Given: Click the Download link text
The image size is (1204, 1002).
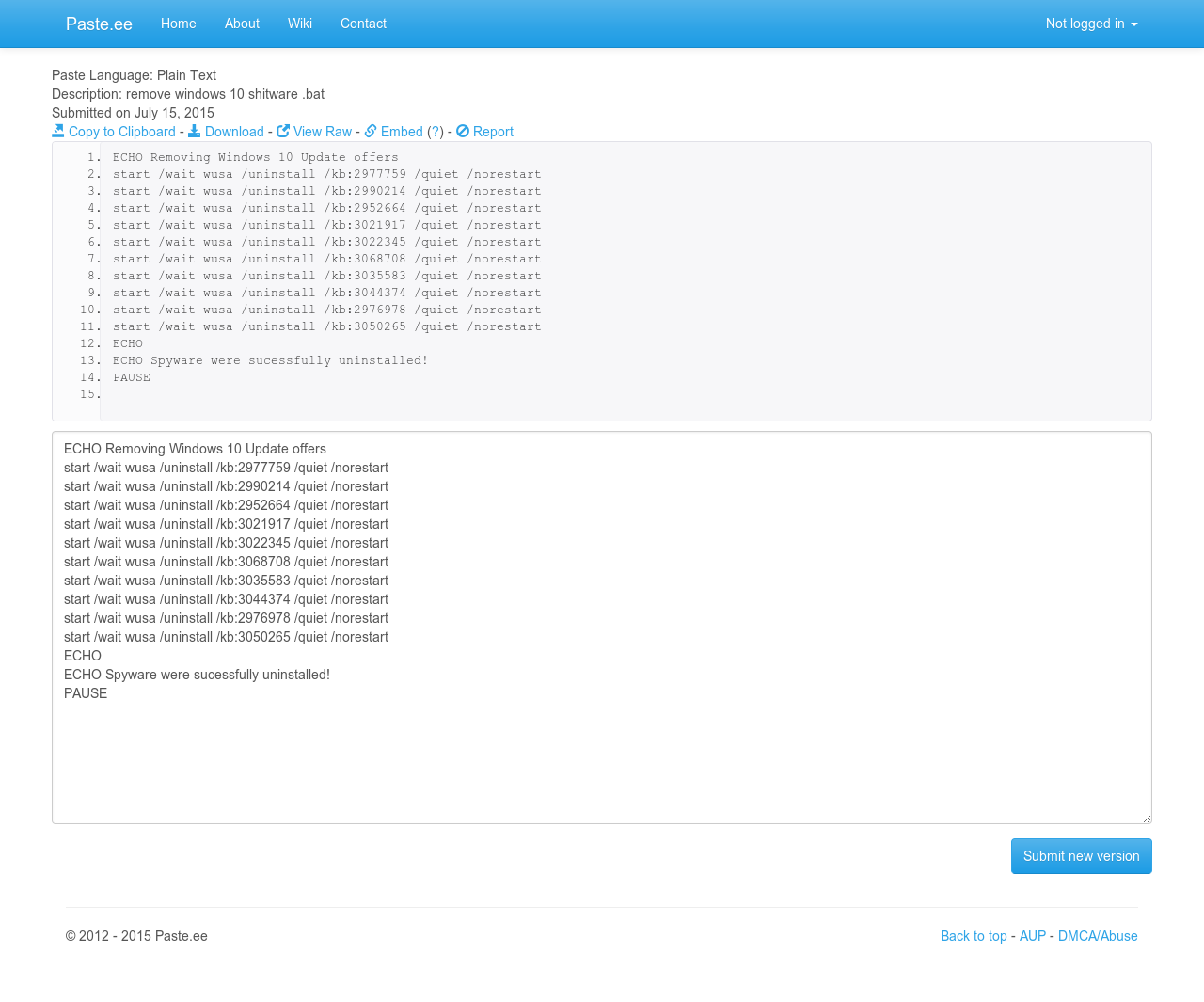Looking at the screenshot, I should tap(234, 132).
